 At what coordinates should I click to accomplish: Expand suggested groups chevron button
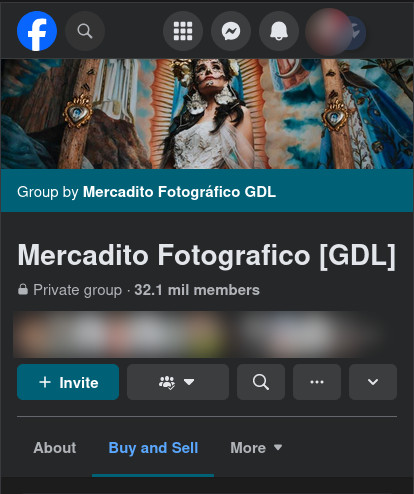pos(373,382)
